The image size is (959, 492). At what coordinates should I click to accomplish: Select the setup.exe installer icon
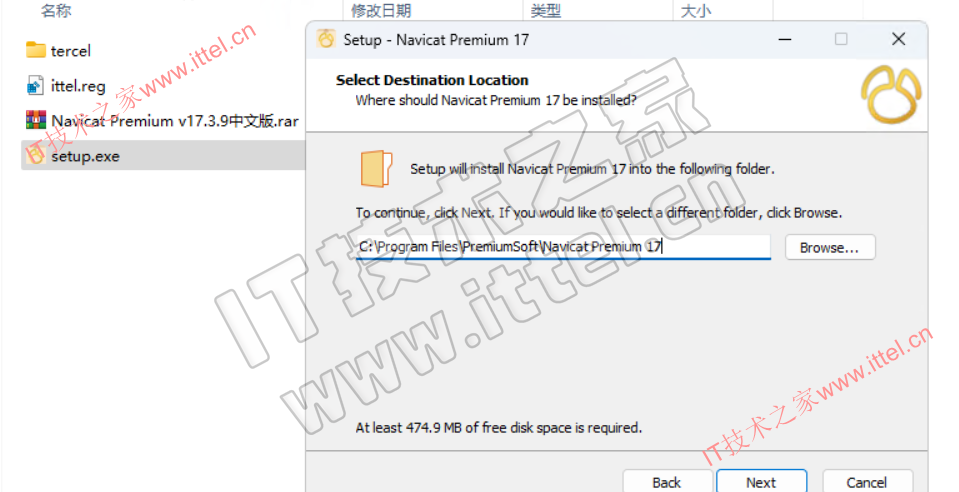(35, 155)
